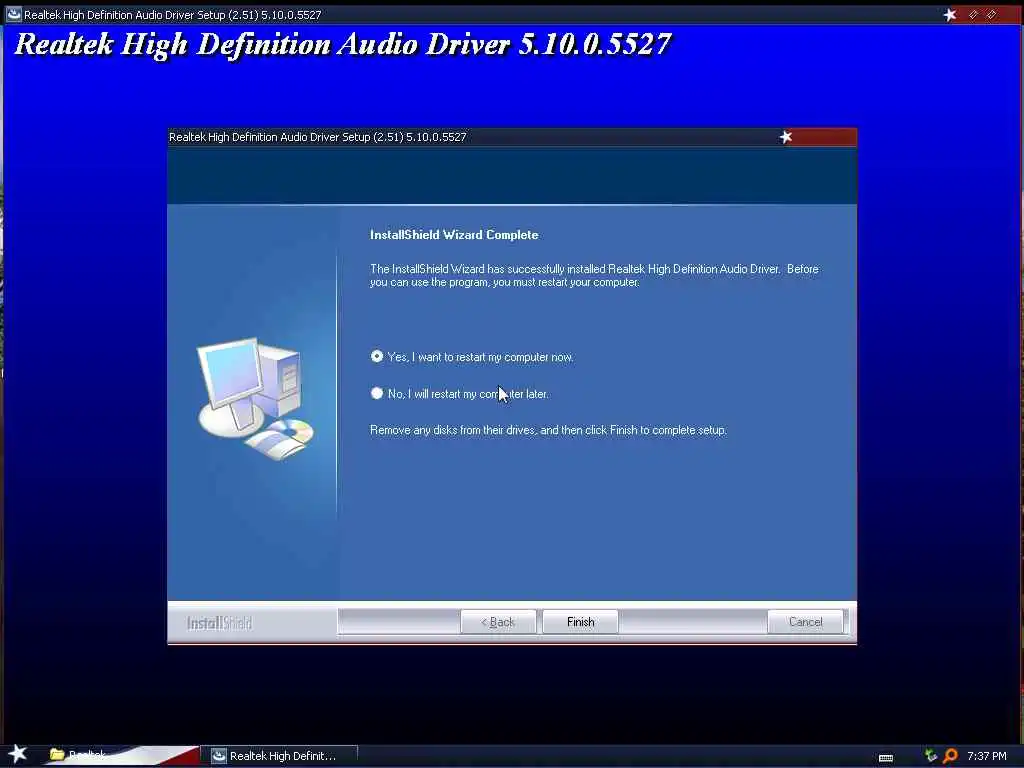Open the orange magnifier tray icon
Image resolution: width=1024 pixels, height=768 pixels.
pos(950,756)
